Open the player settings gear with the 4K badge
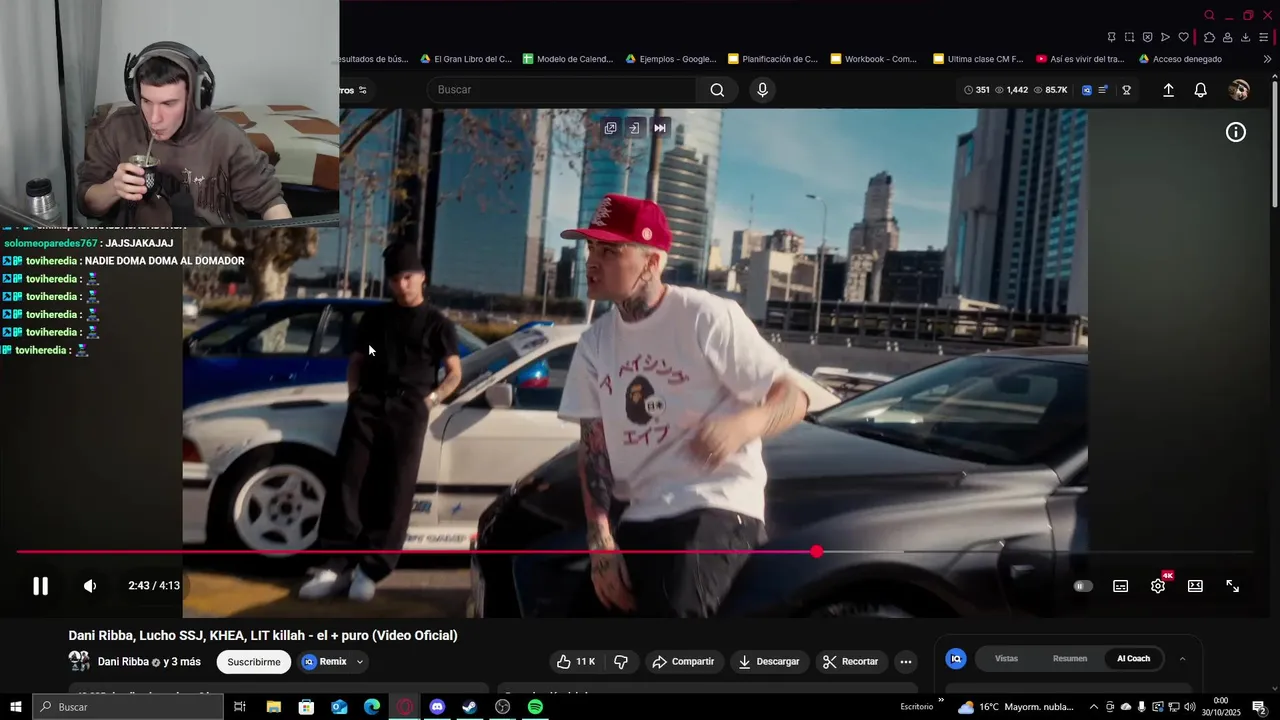 pos(1158,586)
